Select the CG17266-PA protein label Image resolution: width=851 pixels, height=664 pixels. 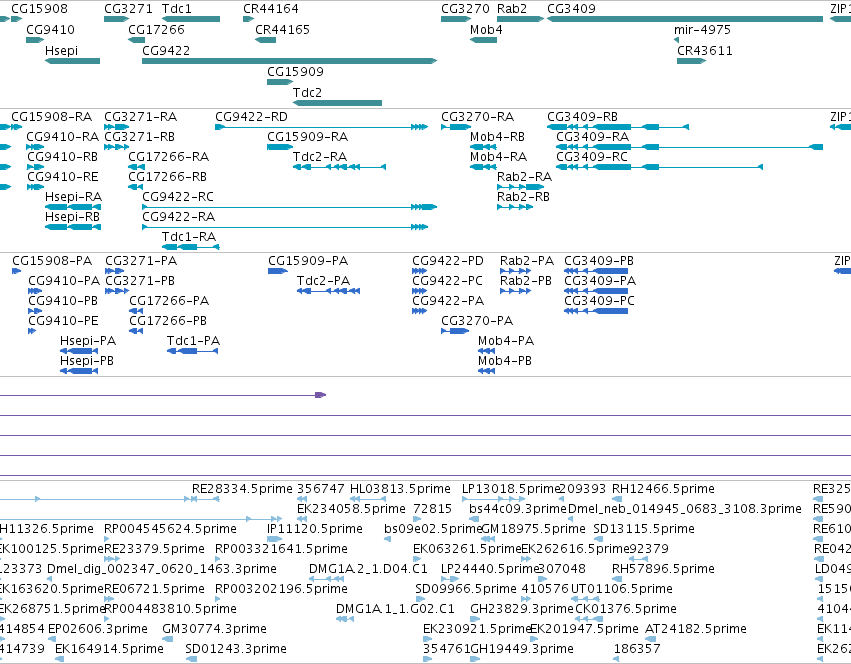pyautogui.click(x=169, y=301)
